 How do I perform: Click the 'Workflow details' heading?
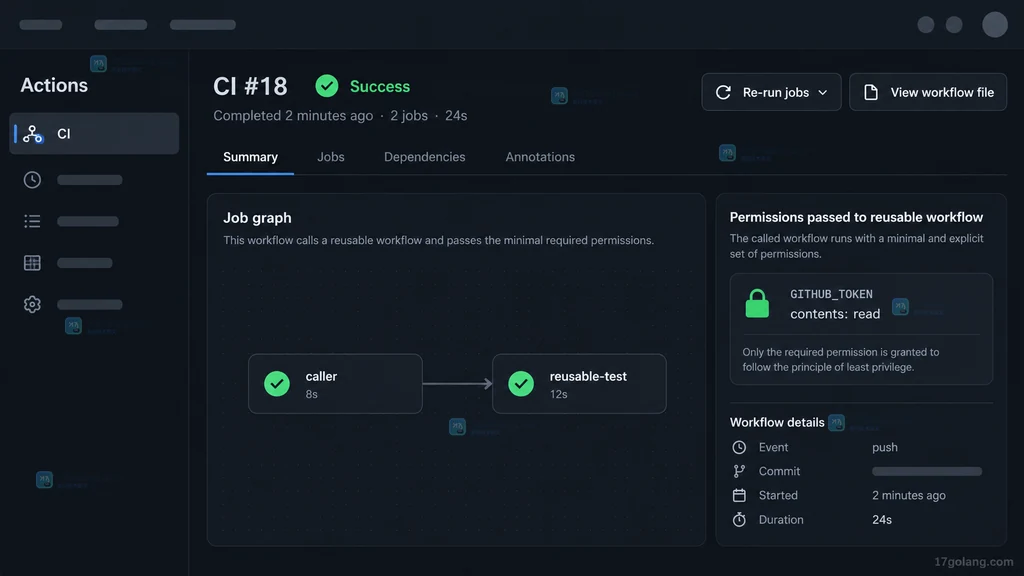(776, 423)
